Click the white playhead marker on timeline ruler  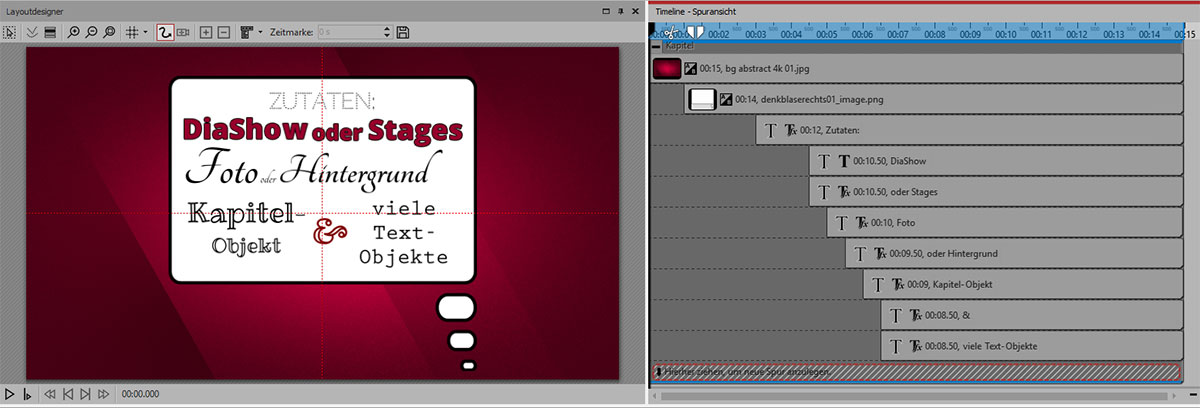[695, 32]
